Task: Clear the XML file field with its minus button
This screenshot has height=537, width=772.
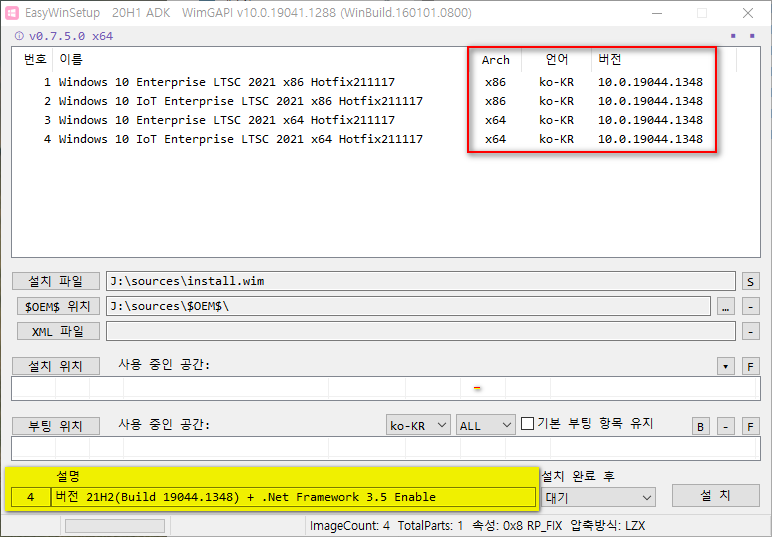Action: [750, 331]
